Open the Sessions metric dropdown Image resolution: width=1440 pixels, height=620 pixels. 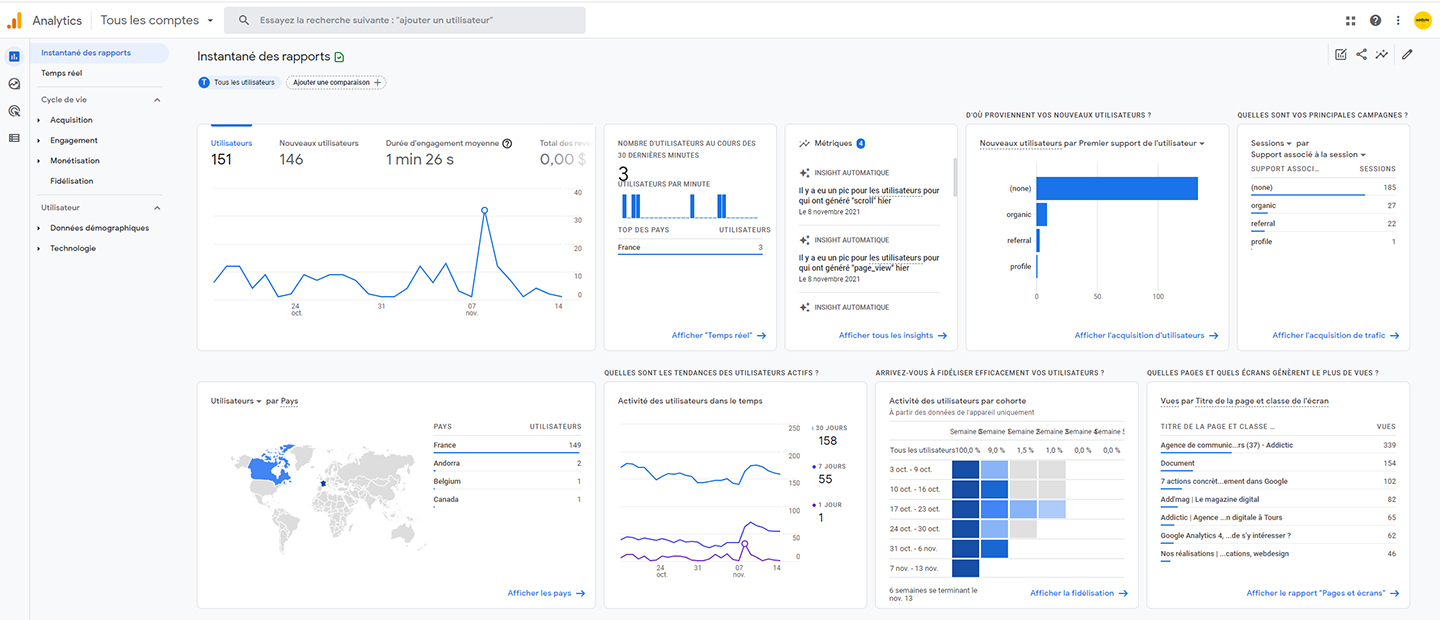tap(1272, 143)
